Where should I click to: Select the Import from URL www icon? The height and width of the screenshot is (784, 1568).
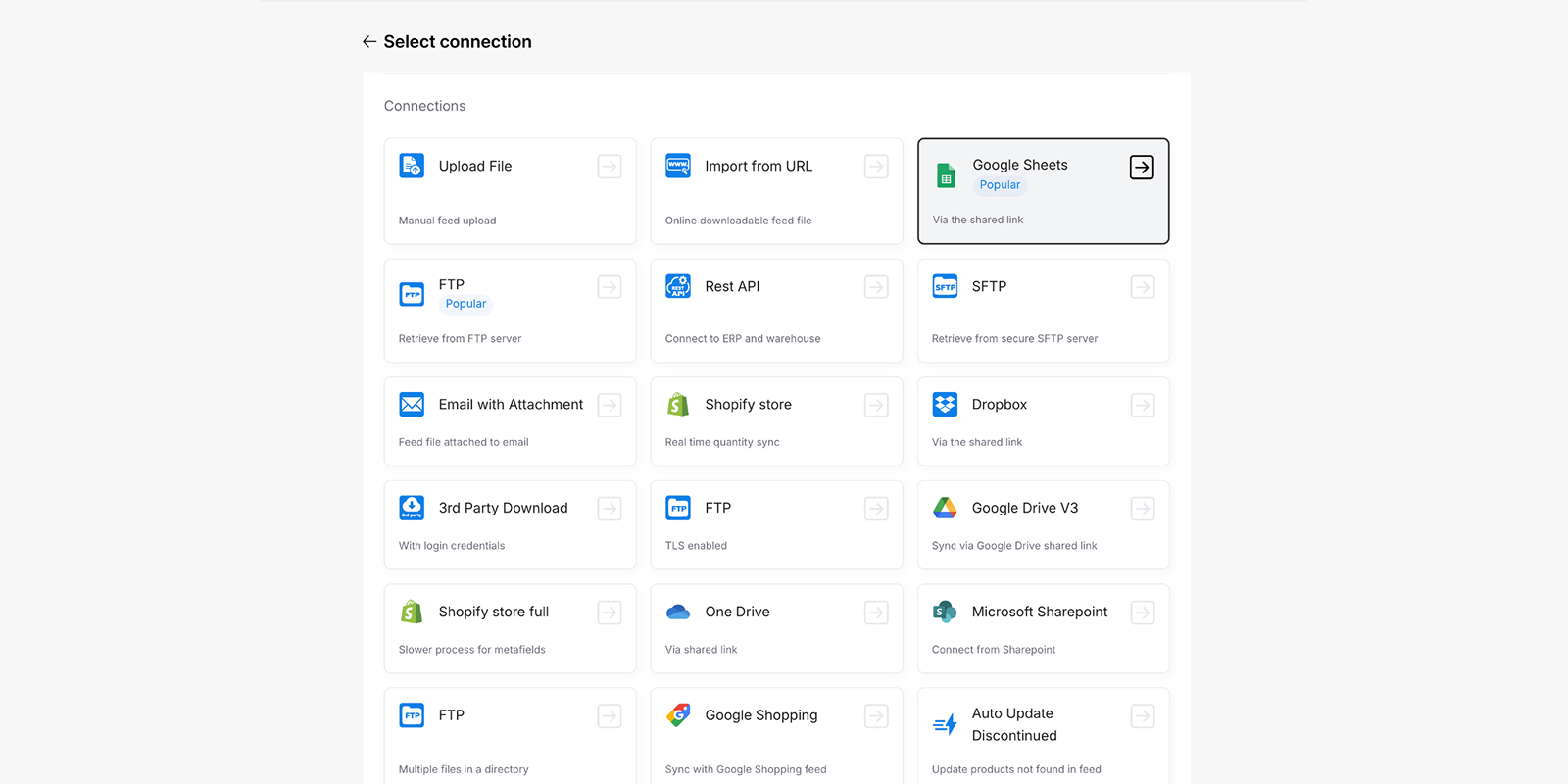pyautogui.click(x=678, y=166)
